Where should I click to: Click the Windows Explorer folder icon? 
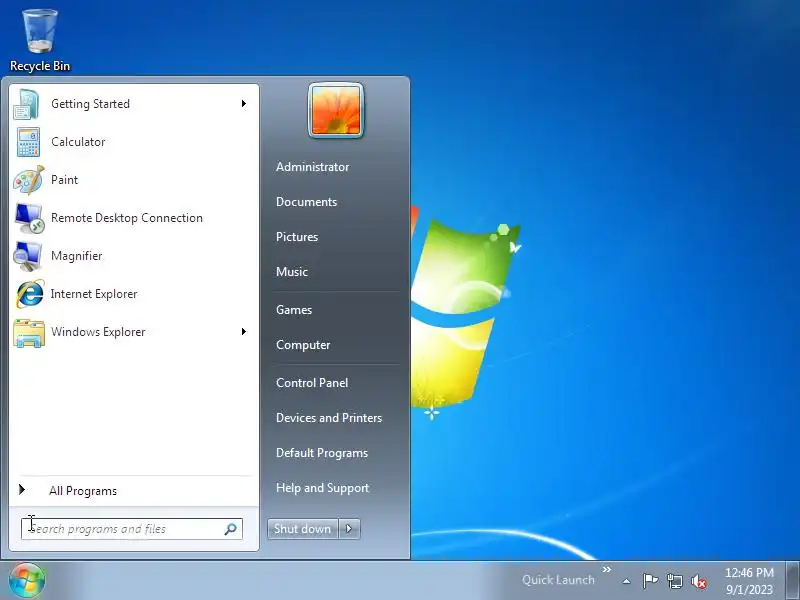click(29, 333)
